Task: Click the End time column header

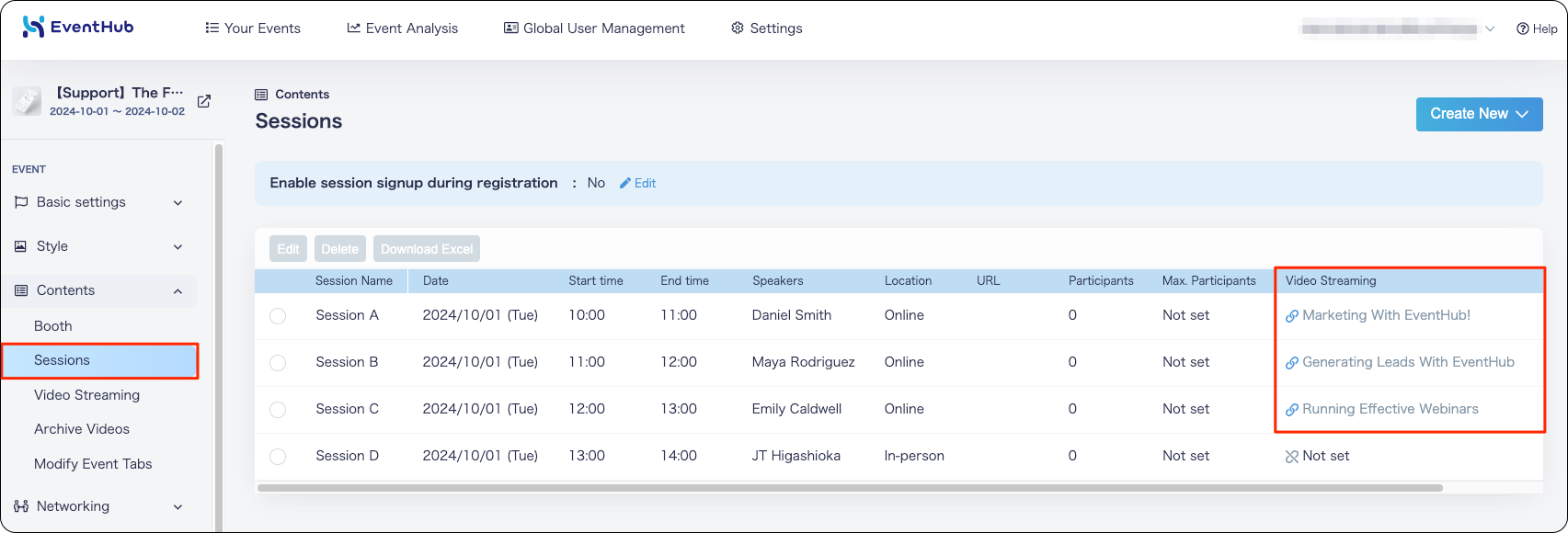Action: 684,281
